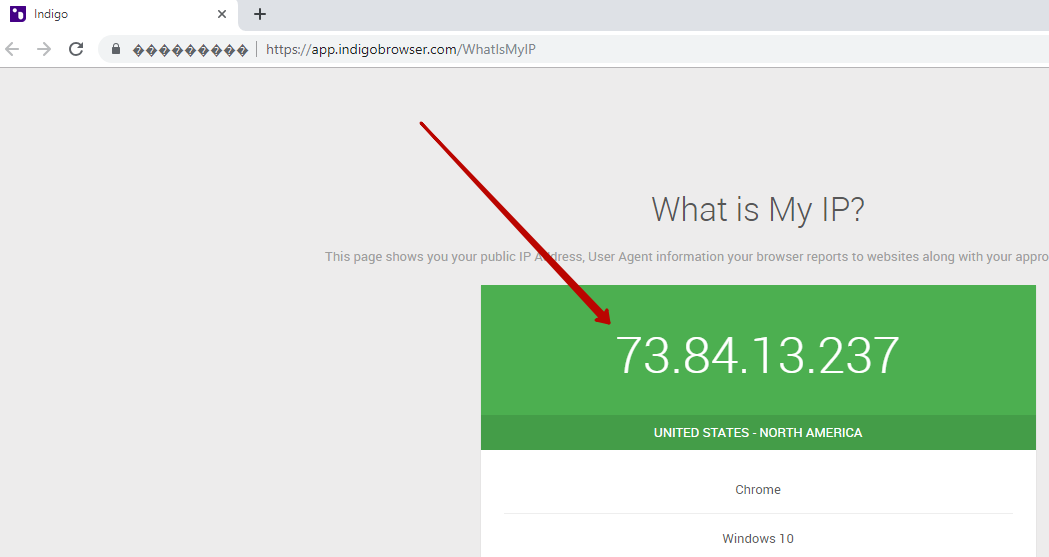Click the 'What is My IP?' heading
The image size is (1049, 557).
tap(758, 210)
